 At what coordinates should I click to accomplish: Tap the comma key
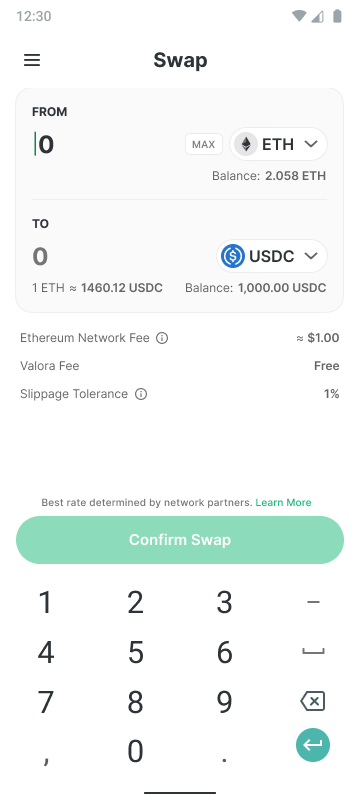46,752
